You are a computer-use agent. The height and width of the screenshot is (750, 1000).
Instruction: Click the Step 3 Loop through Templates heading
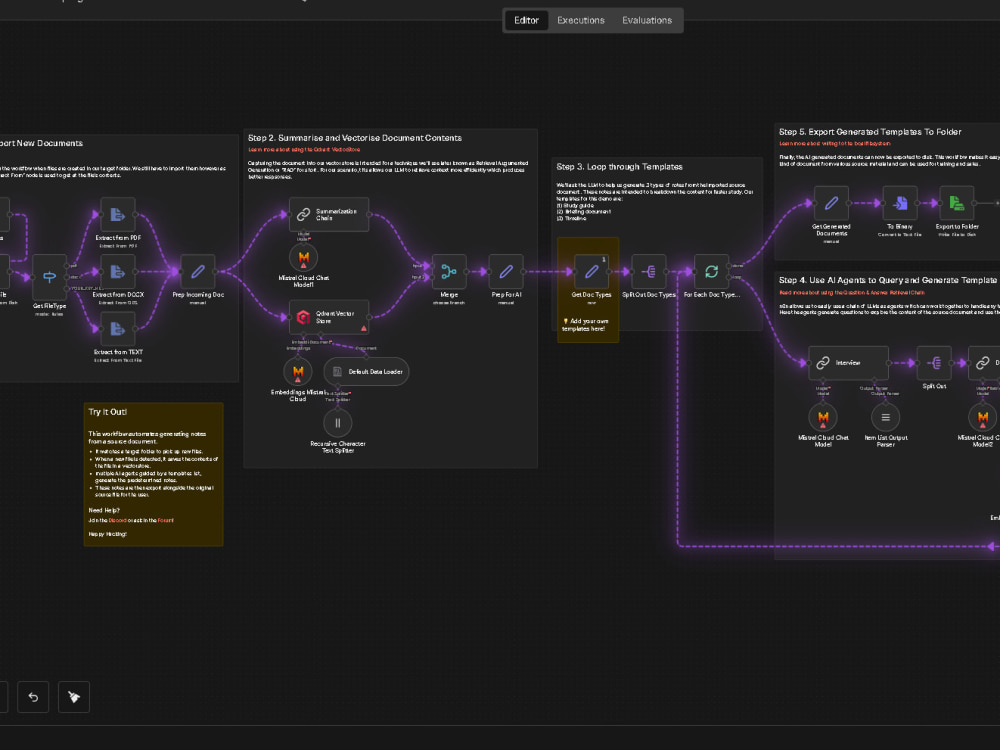tap(619, 166)
